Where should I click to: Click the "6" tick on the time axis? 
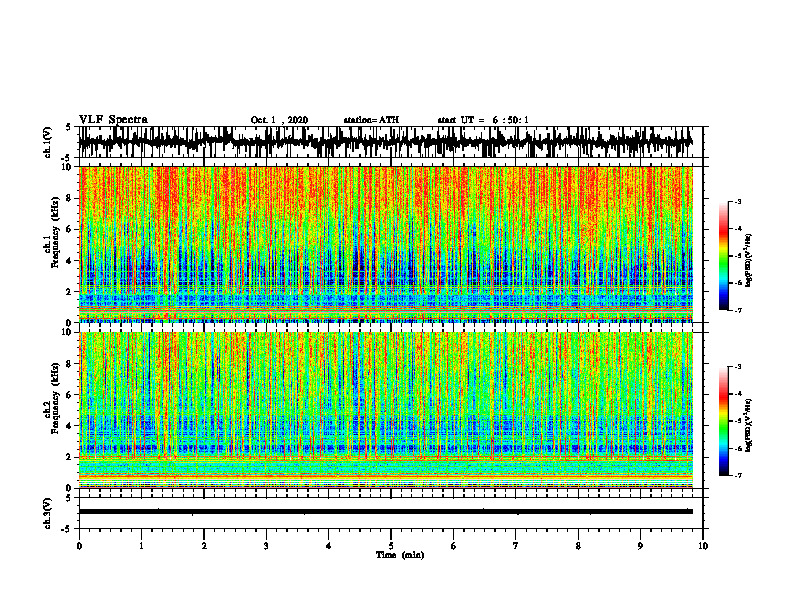454,546
